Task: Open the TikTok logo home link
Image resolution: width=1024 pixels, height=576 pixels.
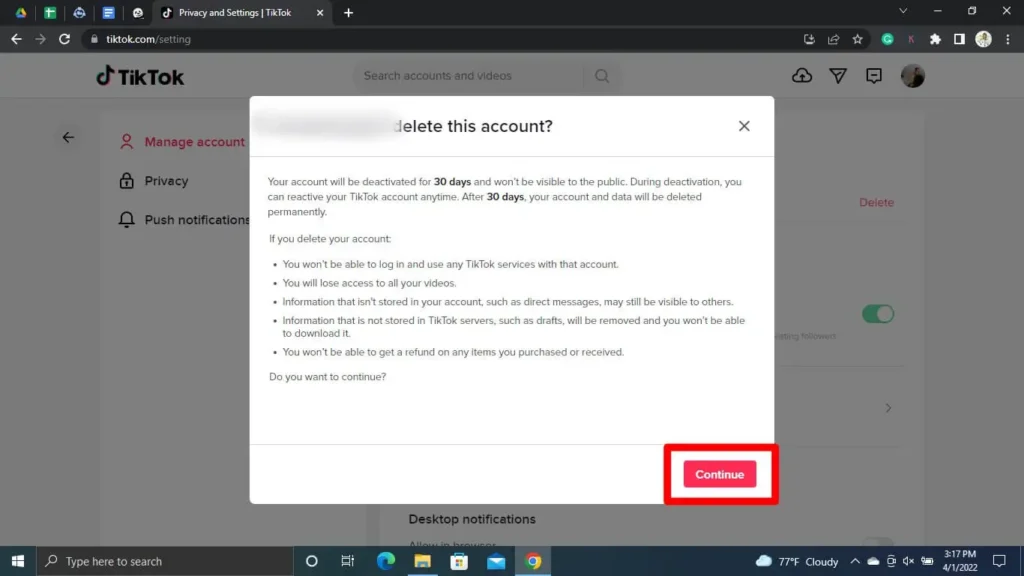Action: 140,76
